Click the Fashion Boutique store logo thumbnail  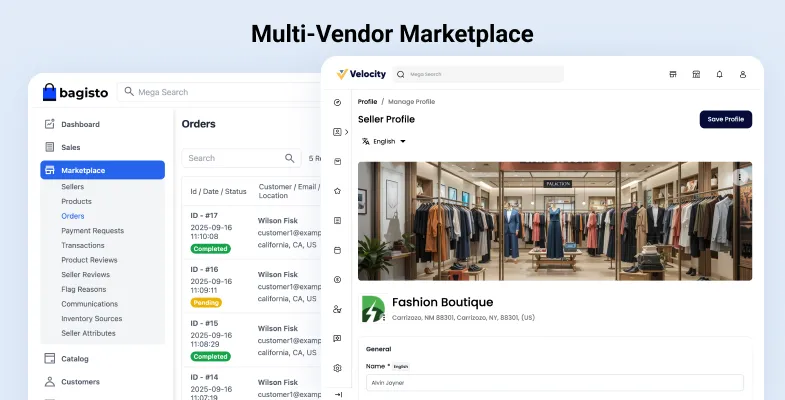click(x=373, y=308)
